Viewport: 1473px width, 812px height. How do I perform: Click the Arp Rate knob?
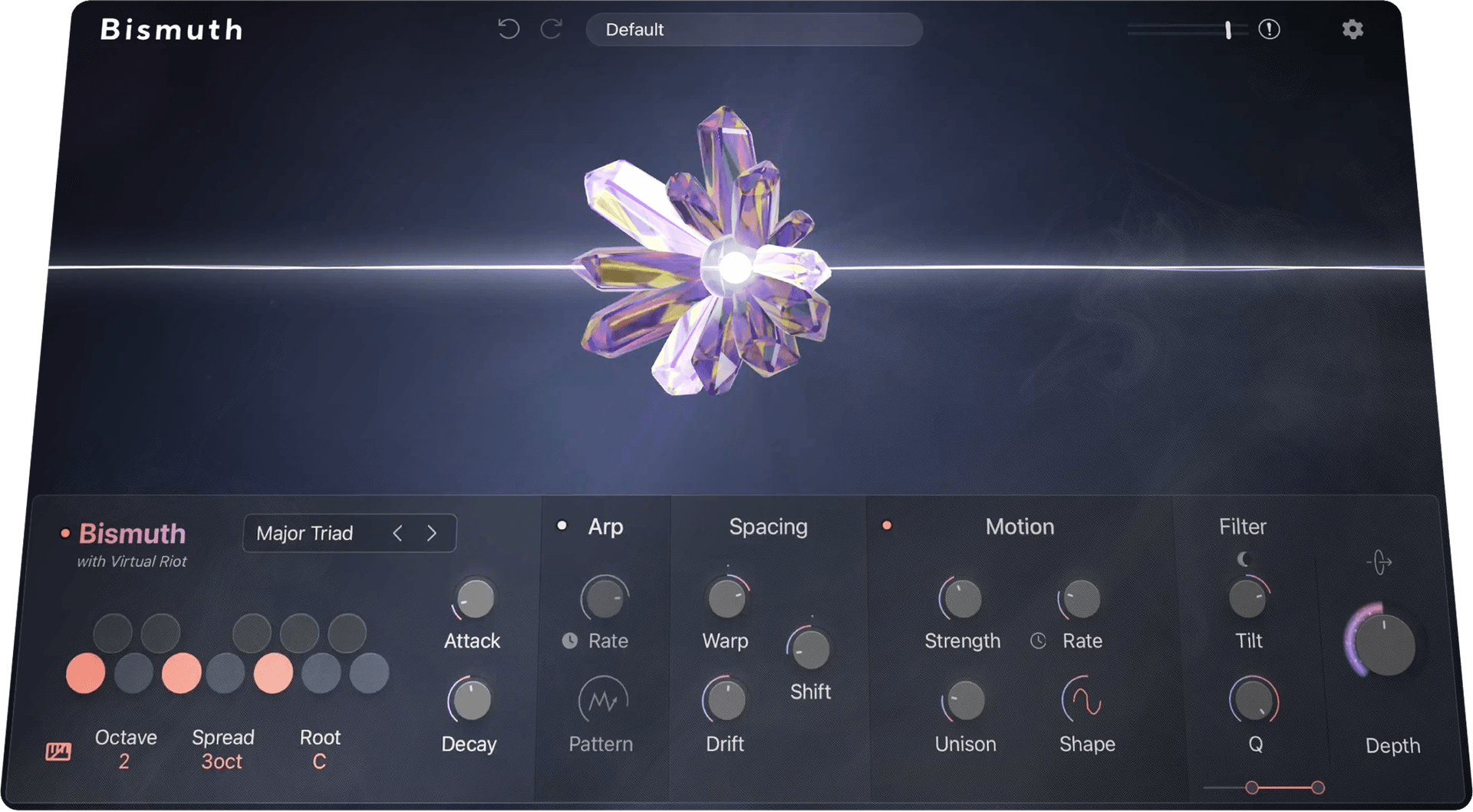coord(605,599)
